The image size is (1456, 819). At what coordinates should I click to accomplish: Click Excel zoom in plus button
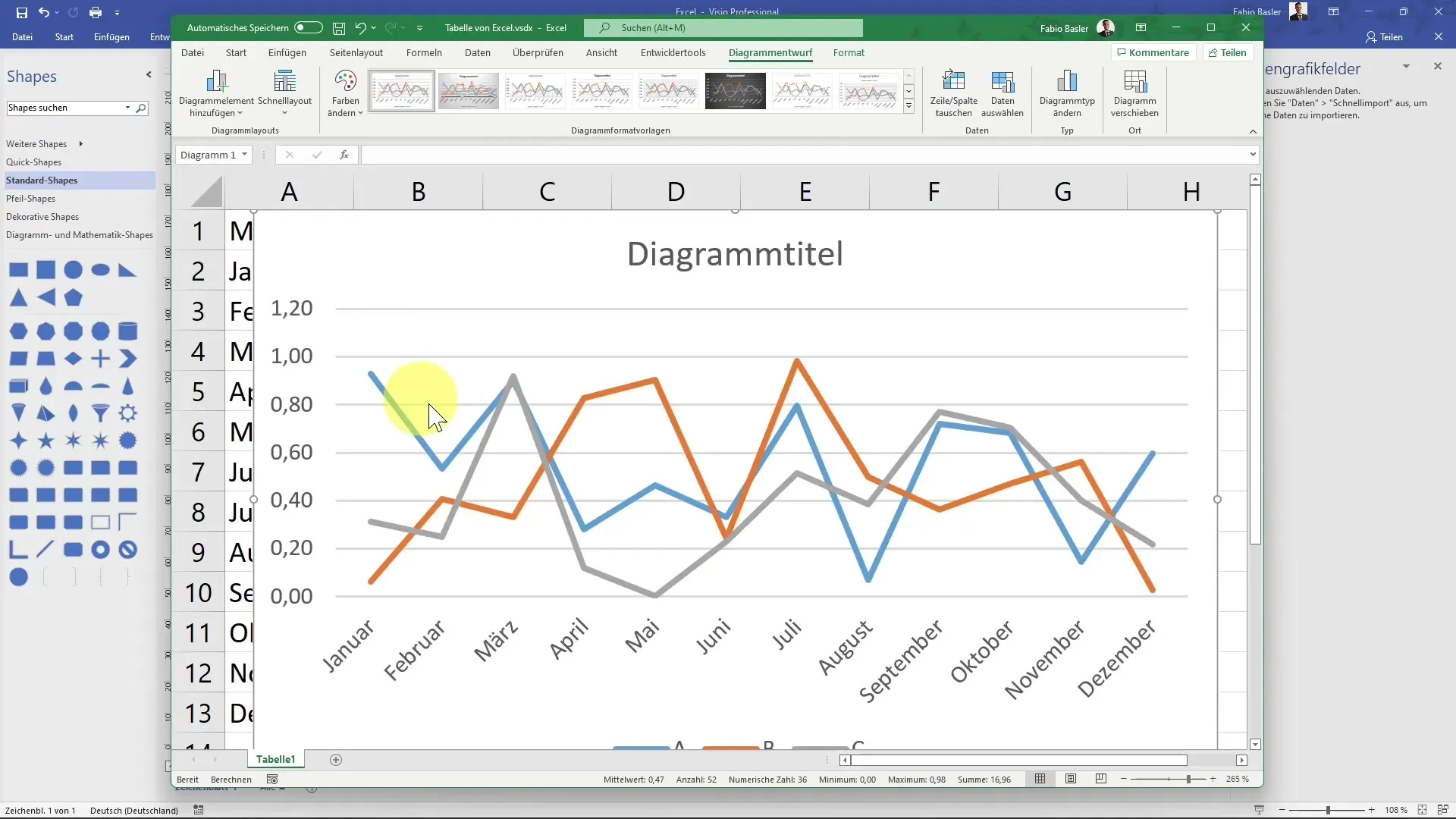pyautogui.click(x=1213, y=779)
